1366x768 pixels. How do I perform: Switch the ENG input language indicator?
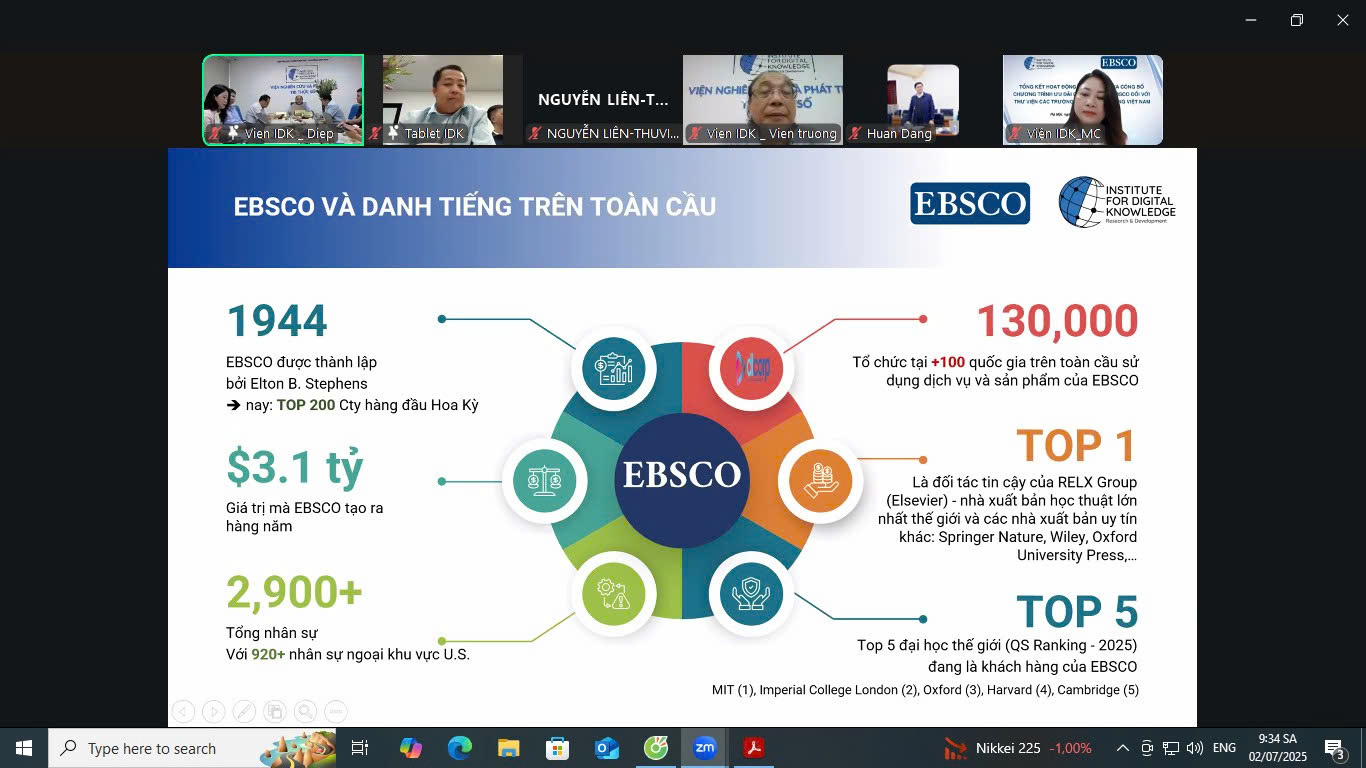click(1224, 748)
